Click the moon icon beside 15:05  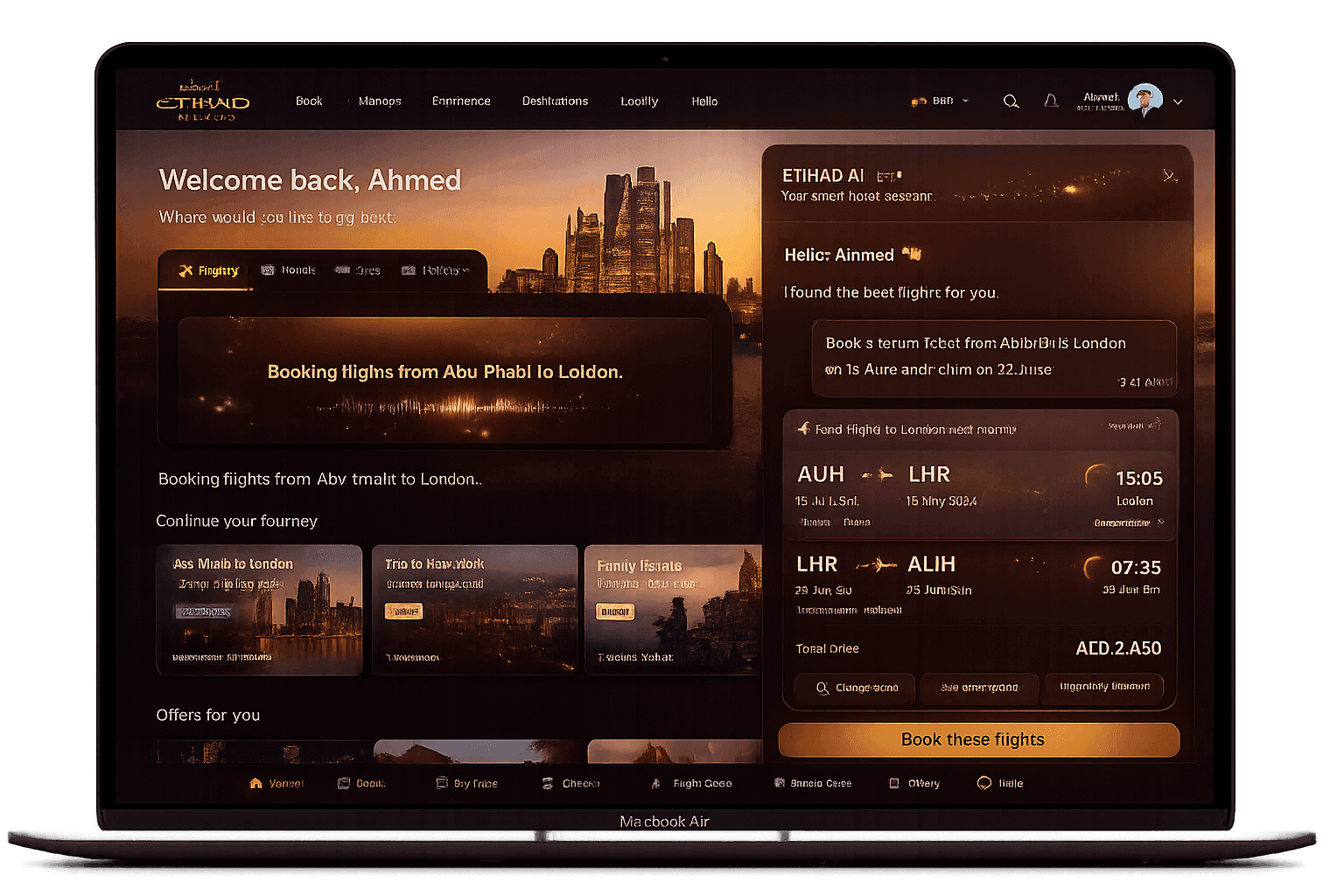tap(1095, 475)
